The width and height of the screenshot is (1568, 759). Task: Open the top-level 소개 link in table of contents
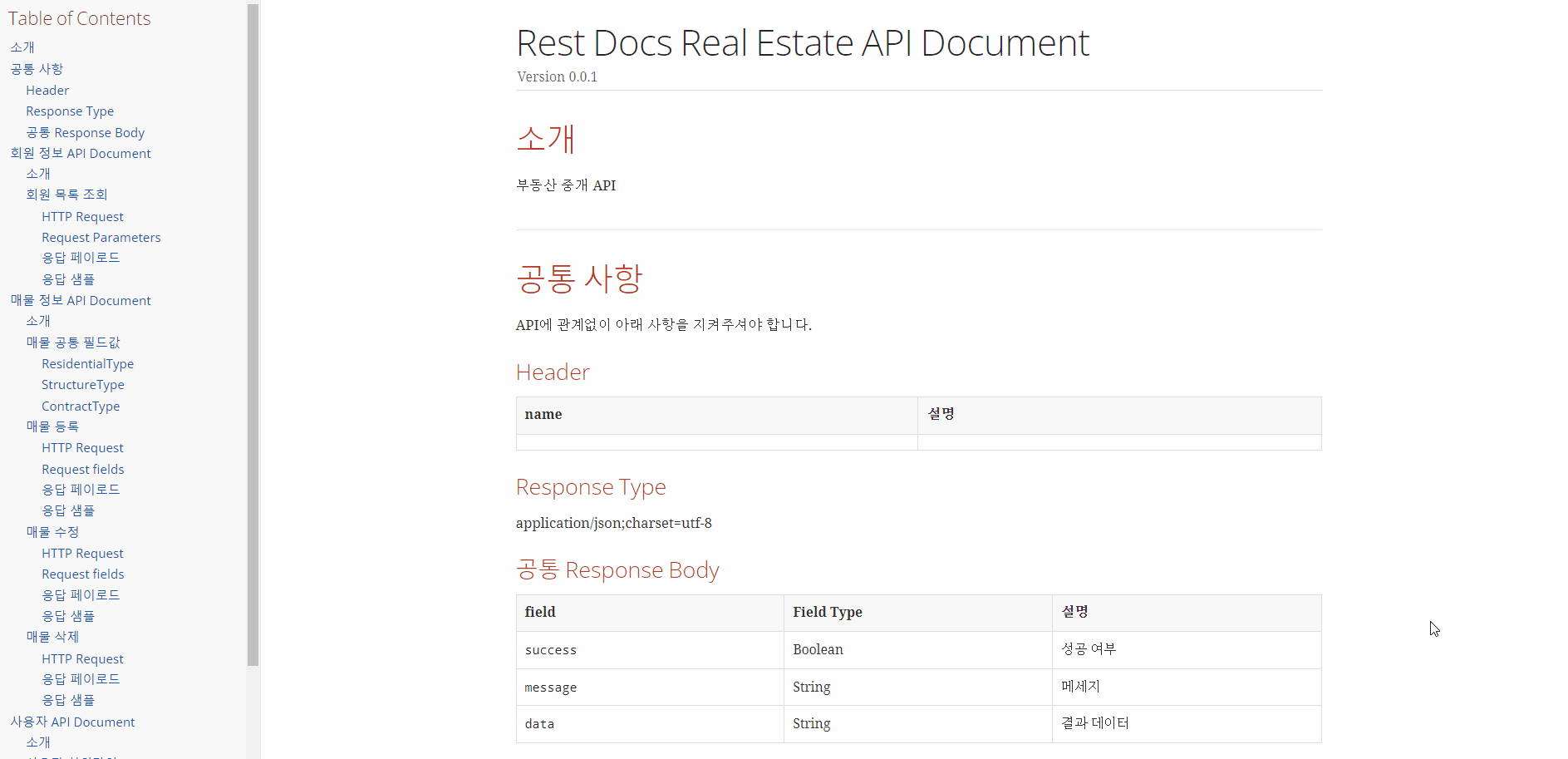click(x=22, y=47)
